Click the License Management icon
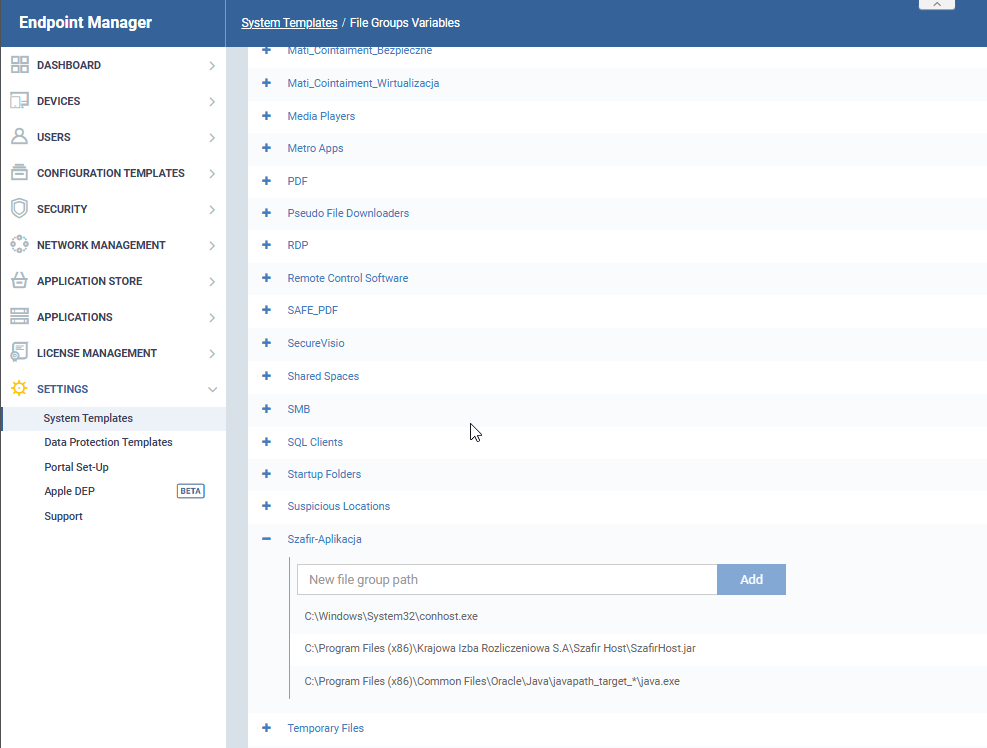 pos(19,353)
